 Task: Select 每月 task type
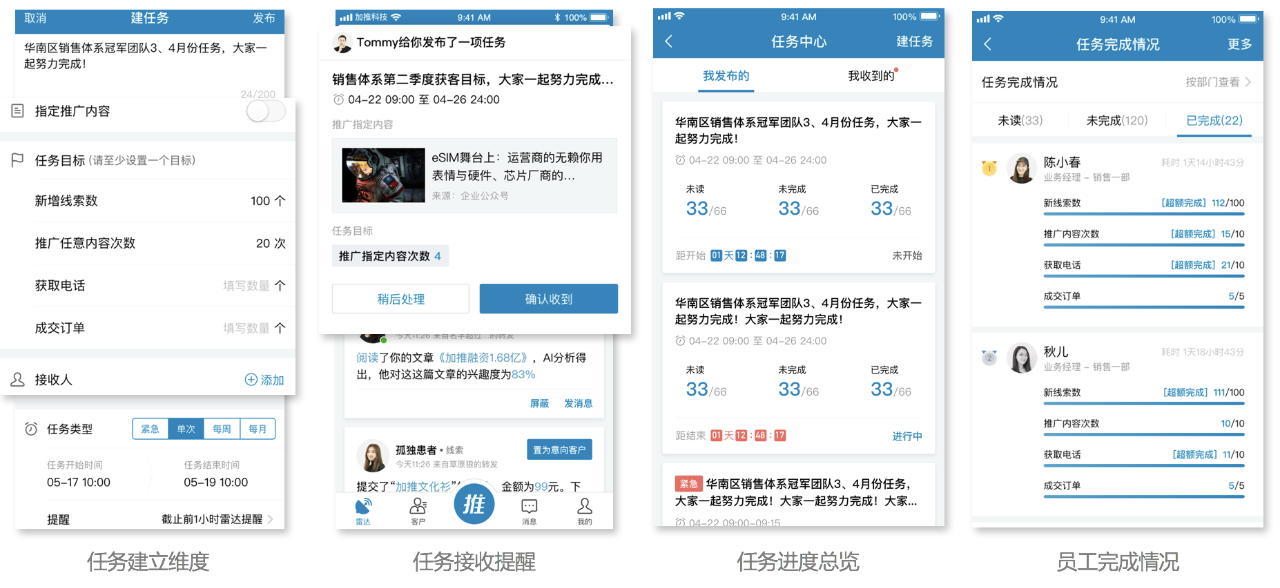coord(257,429)
